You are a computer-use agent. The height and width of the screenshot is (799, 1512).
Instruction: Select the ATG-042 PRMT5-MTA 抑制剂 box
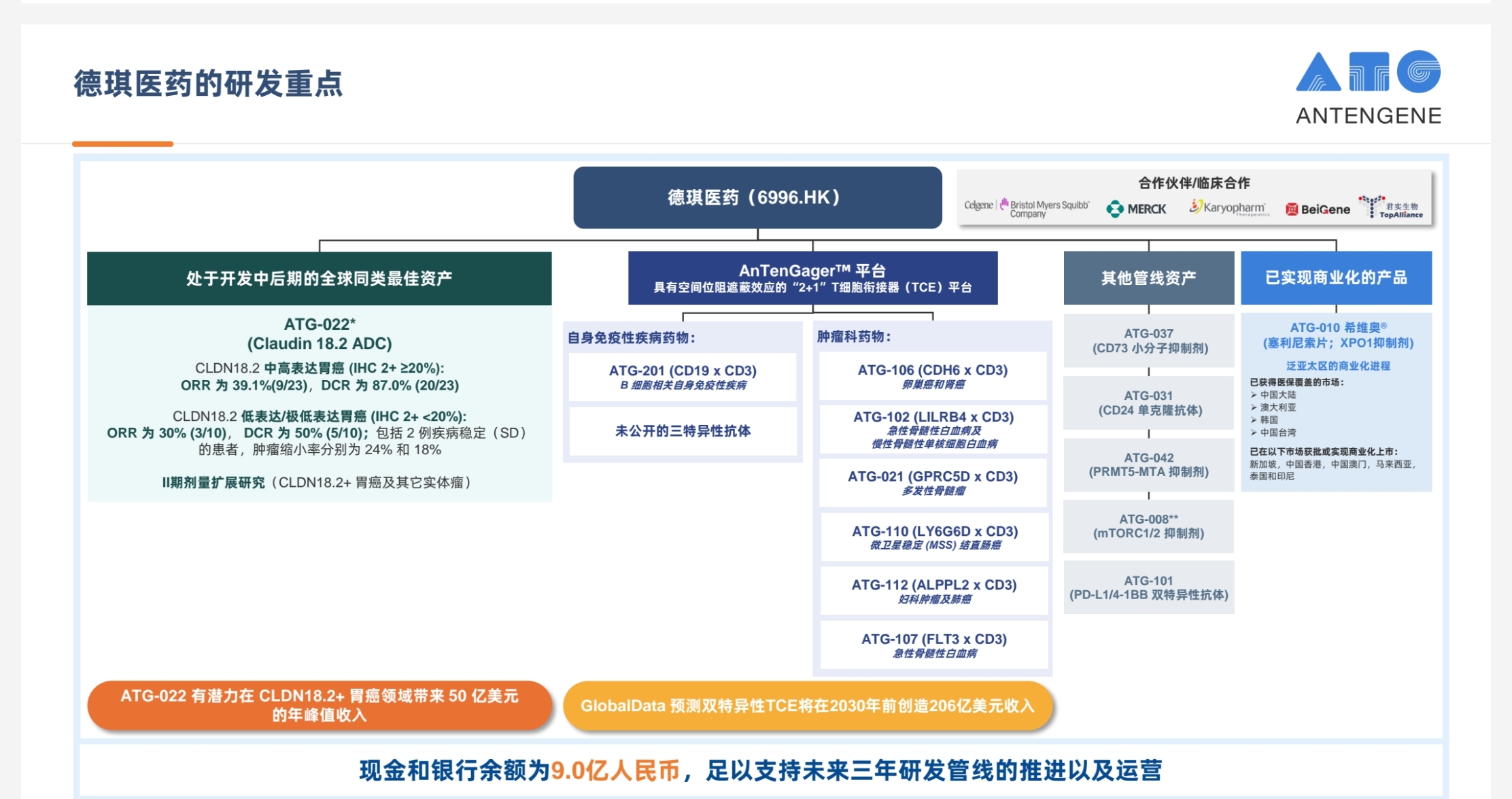(1149, 464)
